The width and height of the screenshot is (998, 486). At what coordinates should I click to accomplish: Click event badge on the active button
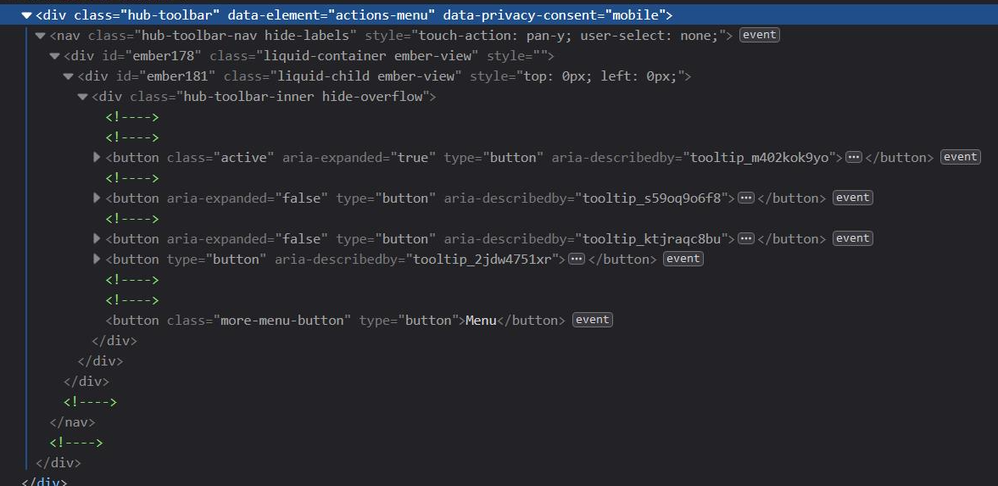pos(961,157)
